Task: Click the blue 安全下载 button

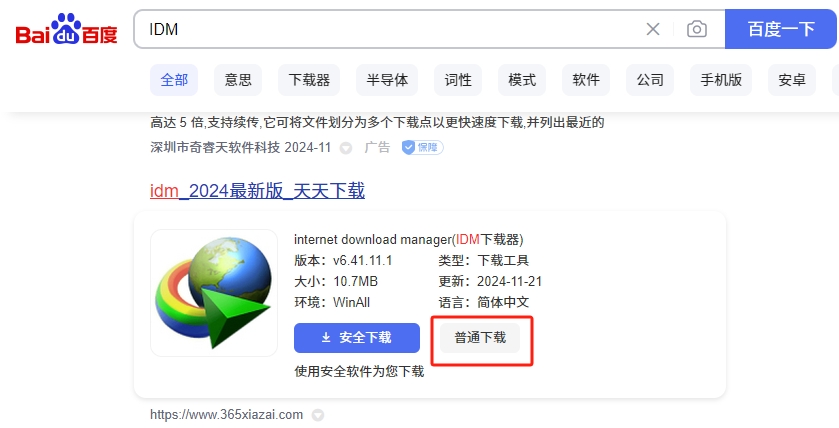Action: [x=357, y=338]
